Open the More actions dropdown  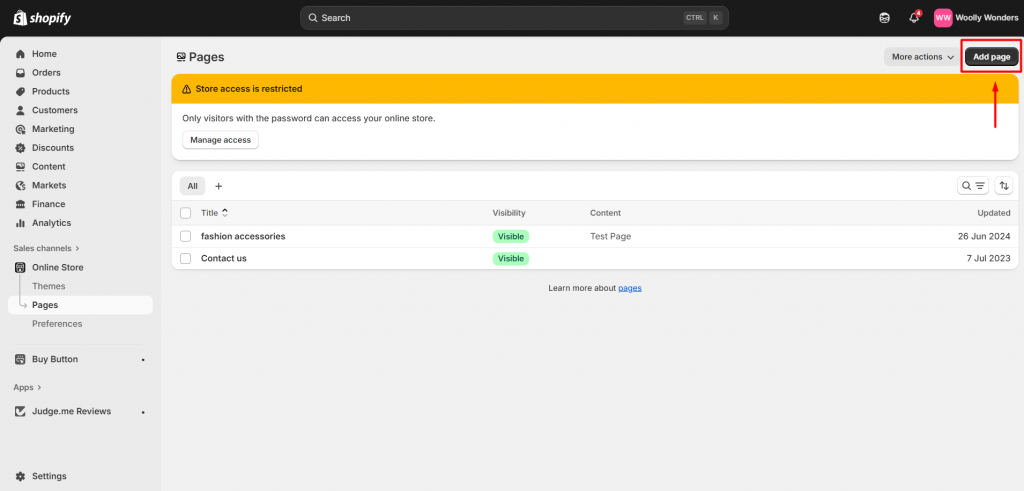[x=923, y=57]
